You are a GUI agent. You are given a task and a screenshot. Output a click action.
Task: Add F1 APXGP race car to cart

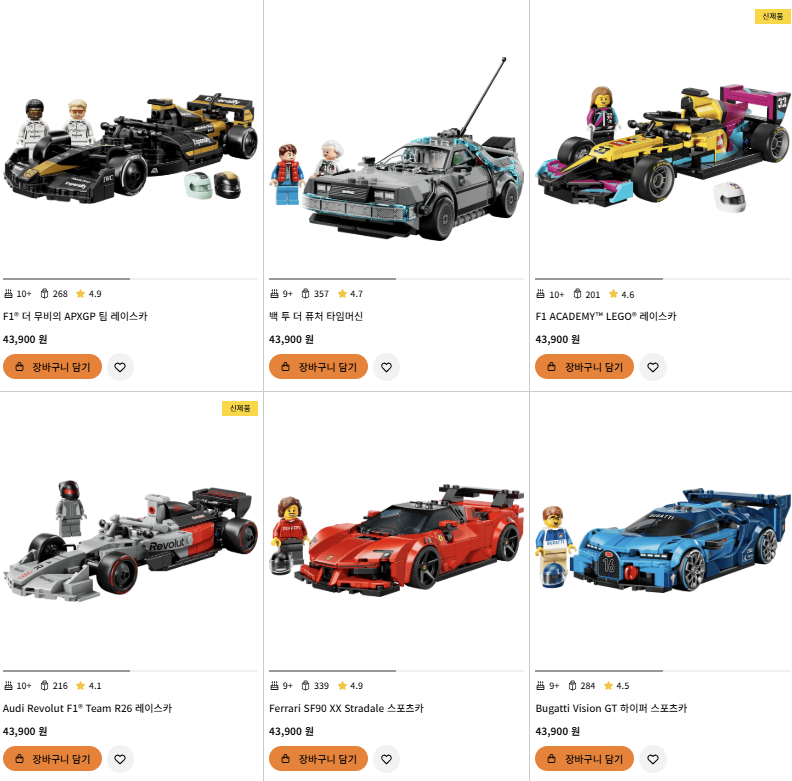(x=53, y=367)
